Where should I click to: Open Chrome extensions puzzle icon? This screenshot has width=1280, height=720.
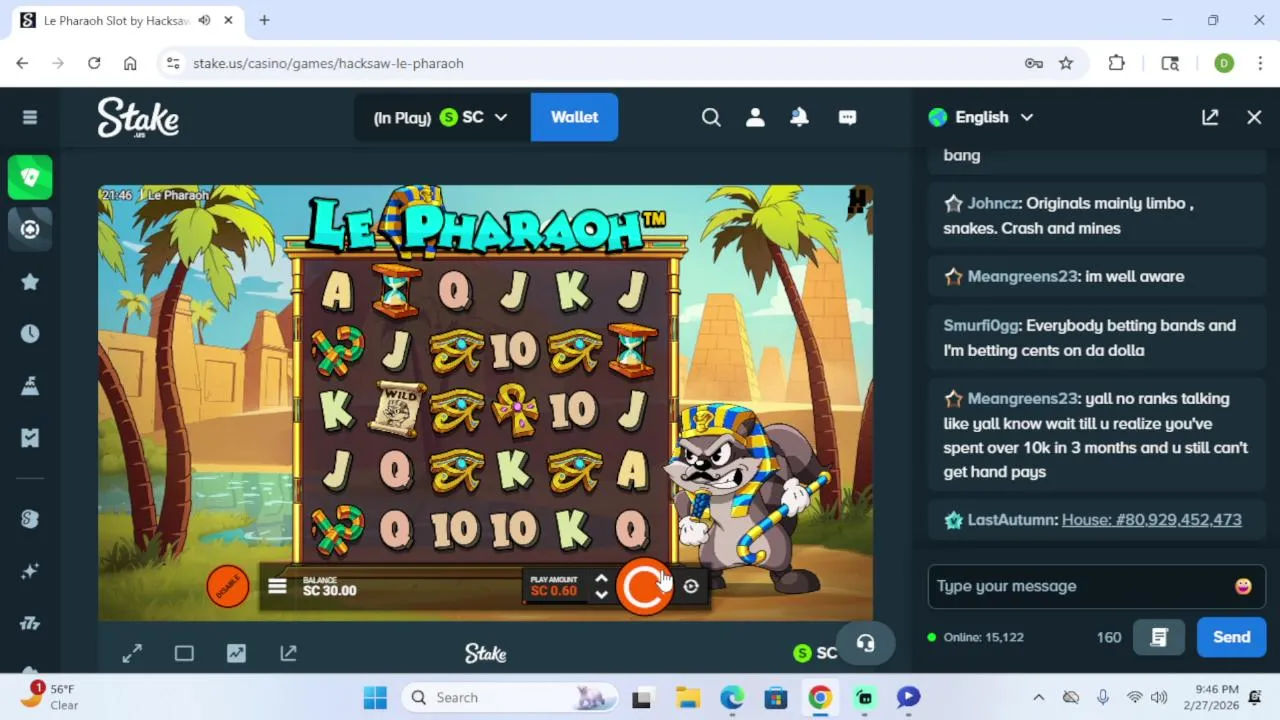pos(1117,63)
